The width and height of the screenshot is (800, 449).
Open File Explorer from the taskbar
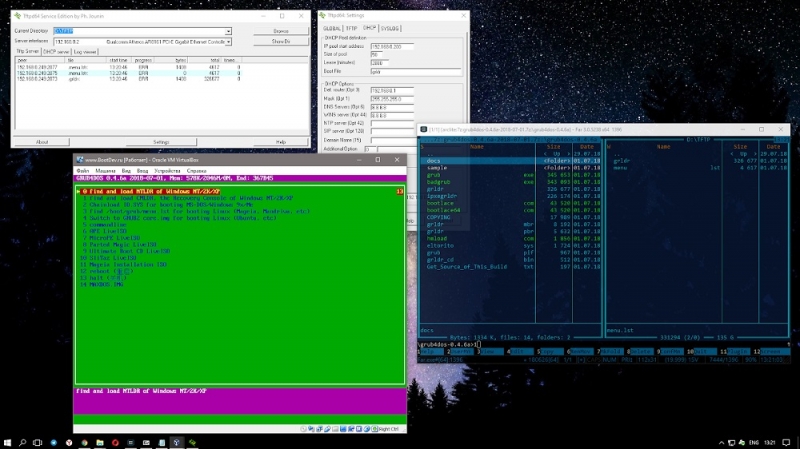(100, 442)
